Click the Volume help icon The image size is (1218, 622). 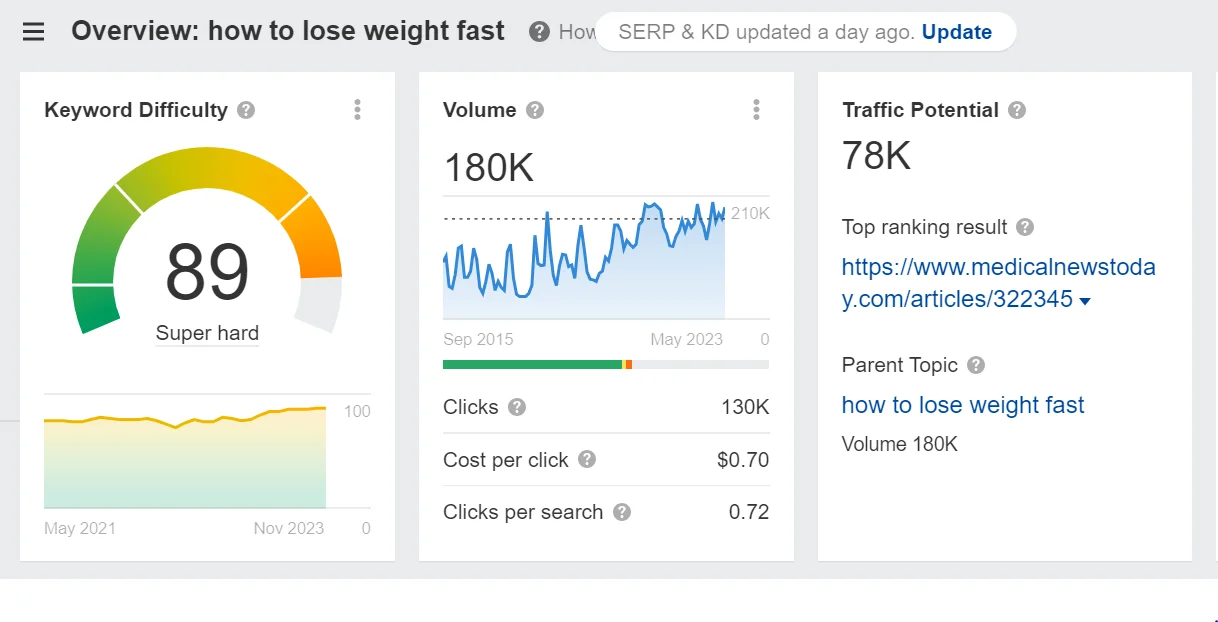(534, 111)
